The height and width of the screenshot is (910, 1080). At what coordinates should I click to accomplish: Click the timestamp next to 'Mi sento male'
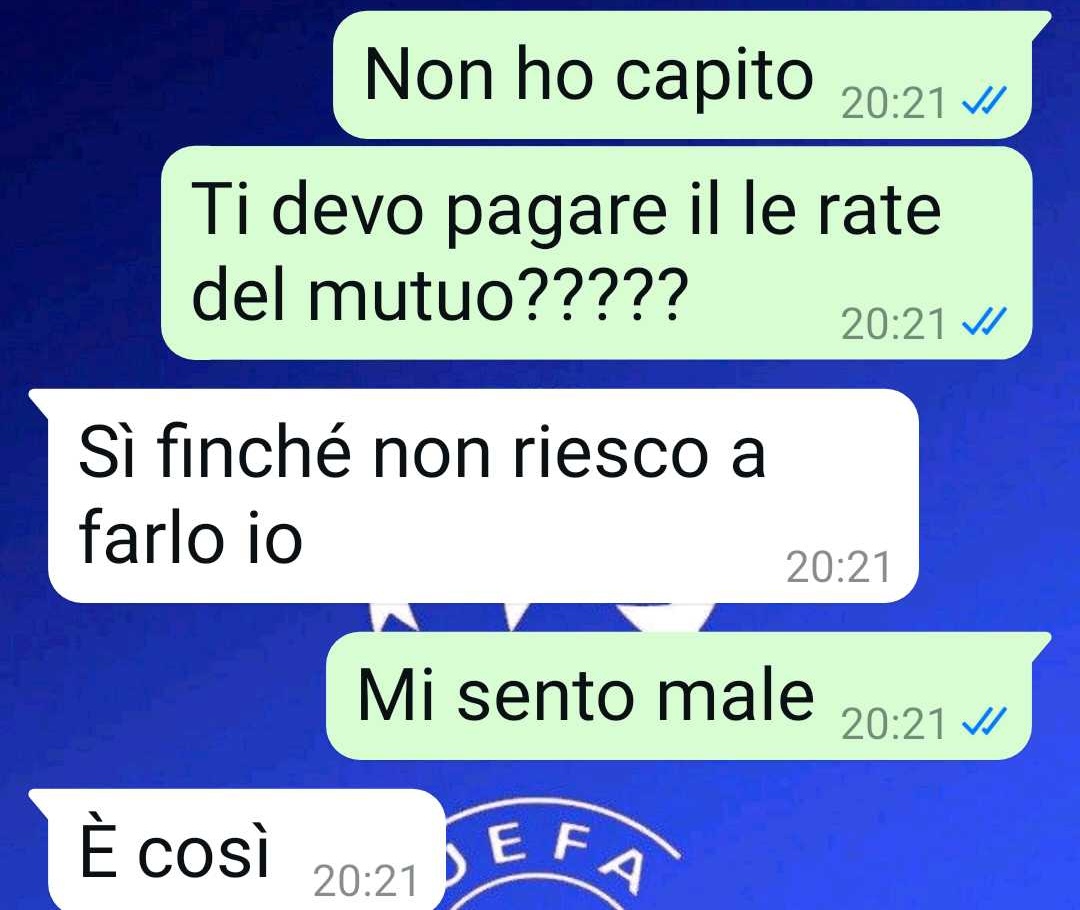893,724
